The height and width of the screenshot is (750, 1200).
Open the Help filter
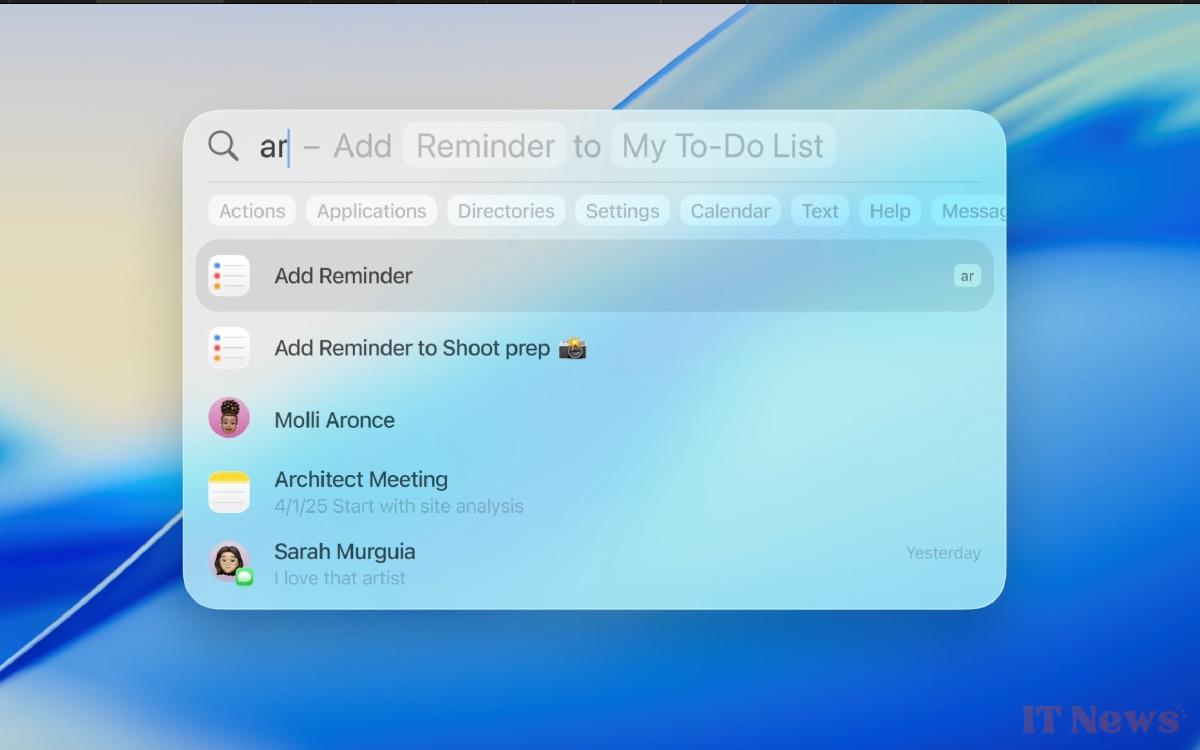(x=889, y=211)
